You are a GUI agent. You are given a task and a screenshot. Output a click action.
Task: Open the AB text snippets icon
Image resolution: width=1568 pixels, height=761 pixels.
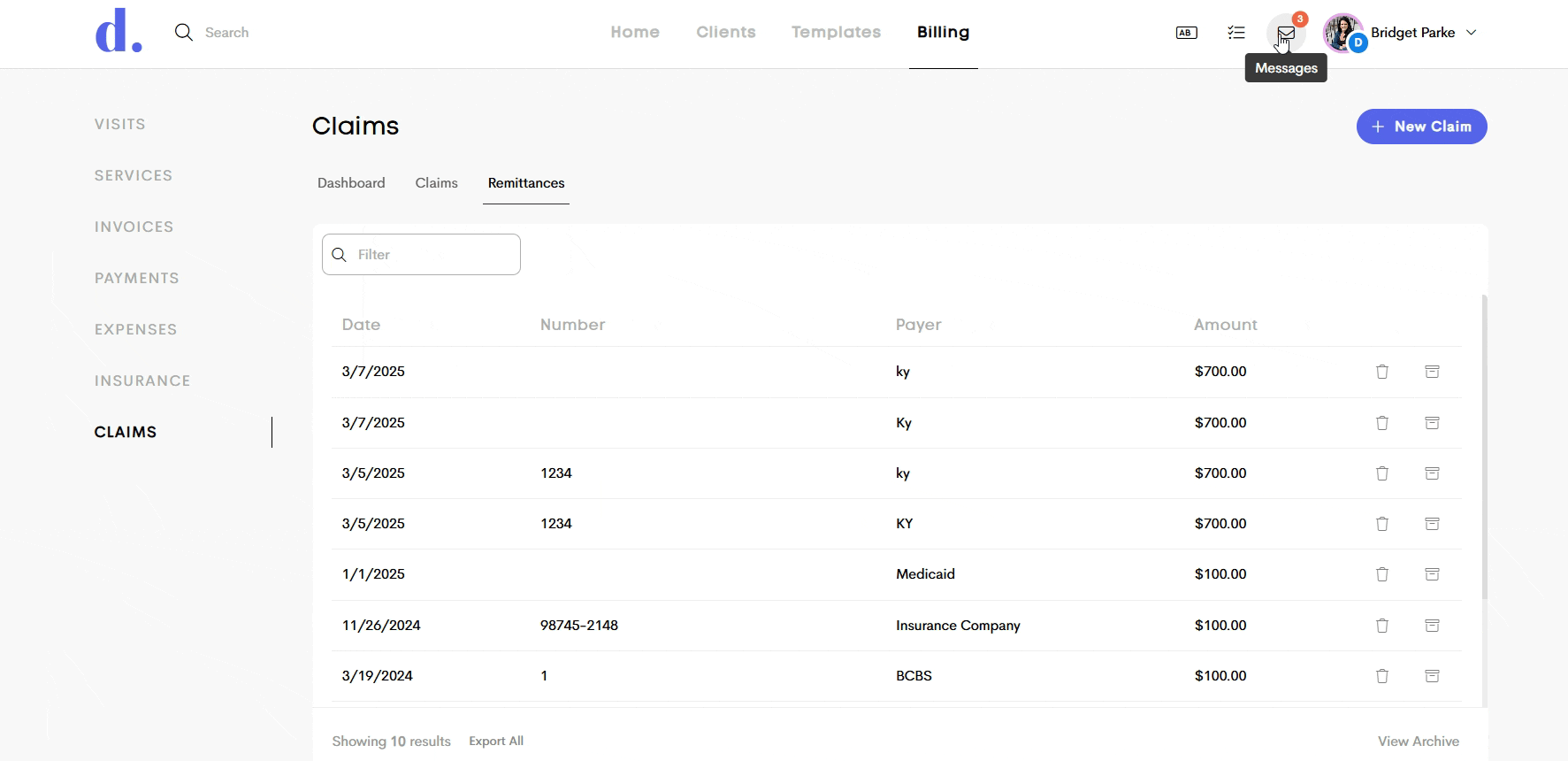tap(1187, 33)
